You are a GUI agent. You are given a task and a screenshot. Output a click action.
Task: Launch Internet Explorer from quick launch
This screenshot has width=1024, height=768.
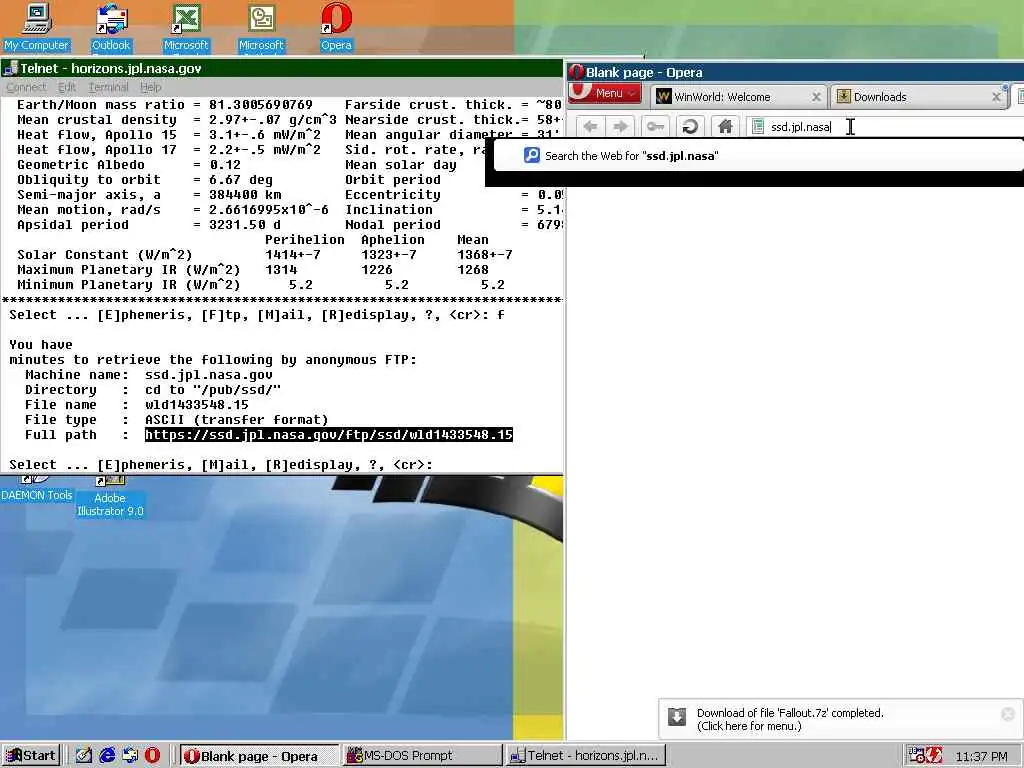coord(107,756)
